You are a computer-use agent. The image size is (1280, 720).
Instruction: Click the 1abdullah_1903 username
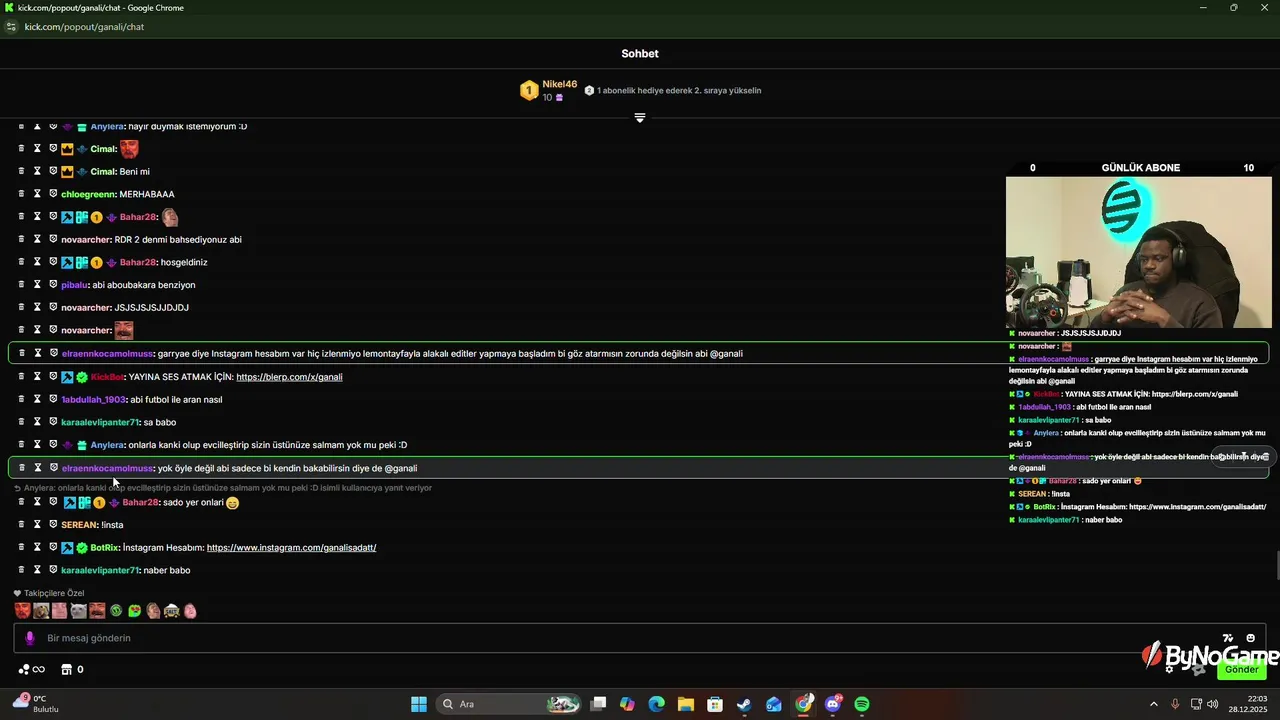(x=93, y=399)
